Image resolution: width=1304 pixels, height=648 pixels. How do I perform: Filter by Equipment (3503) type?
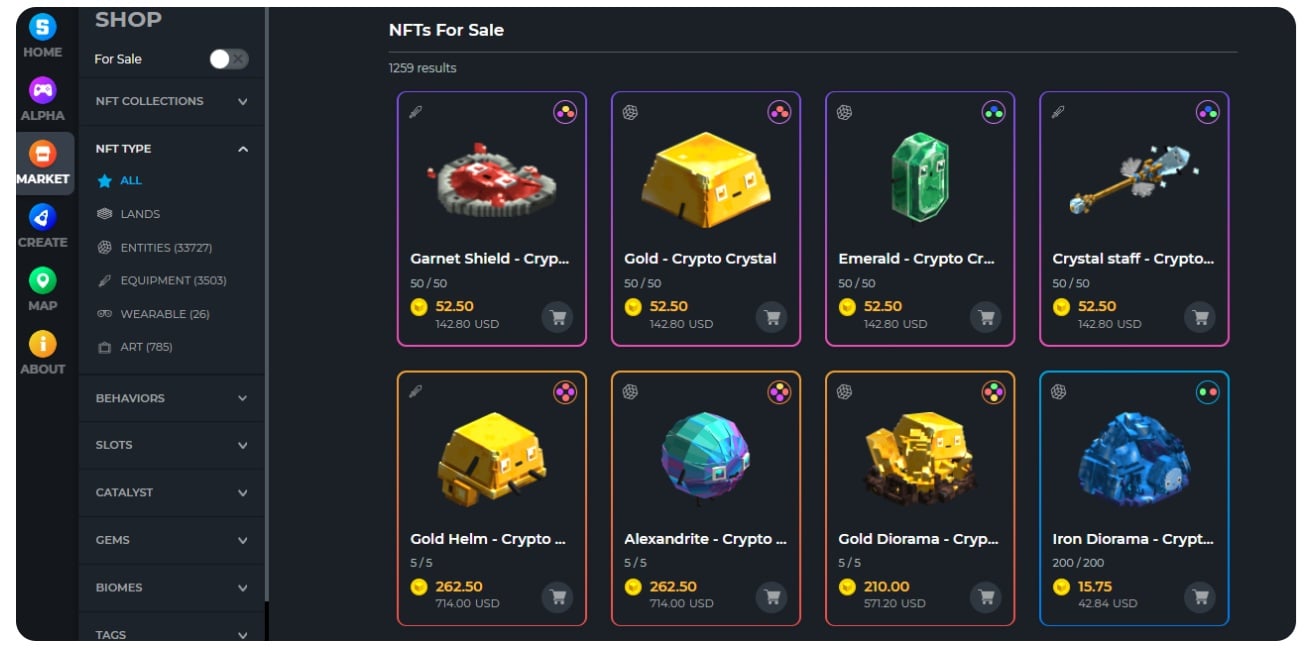(x=172, y=281)
